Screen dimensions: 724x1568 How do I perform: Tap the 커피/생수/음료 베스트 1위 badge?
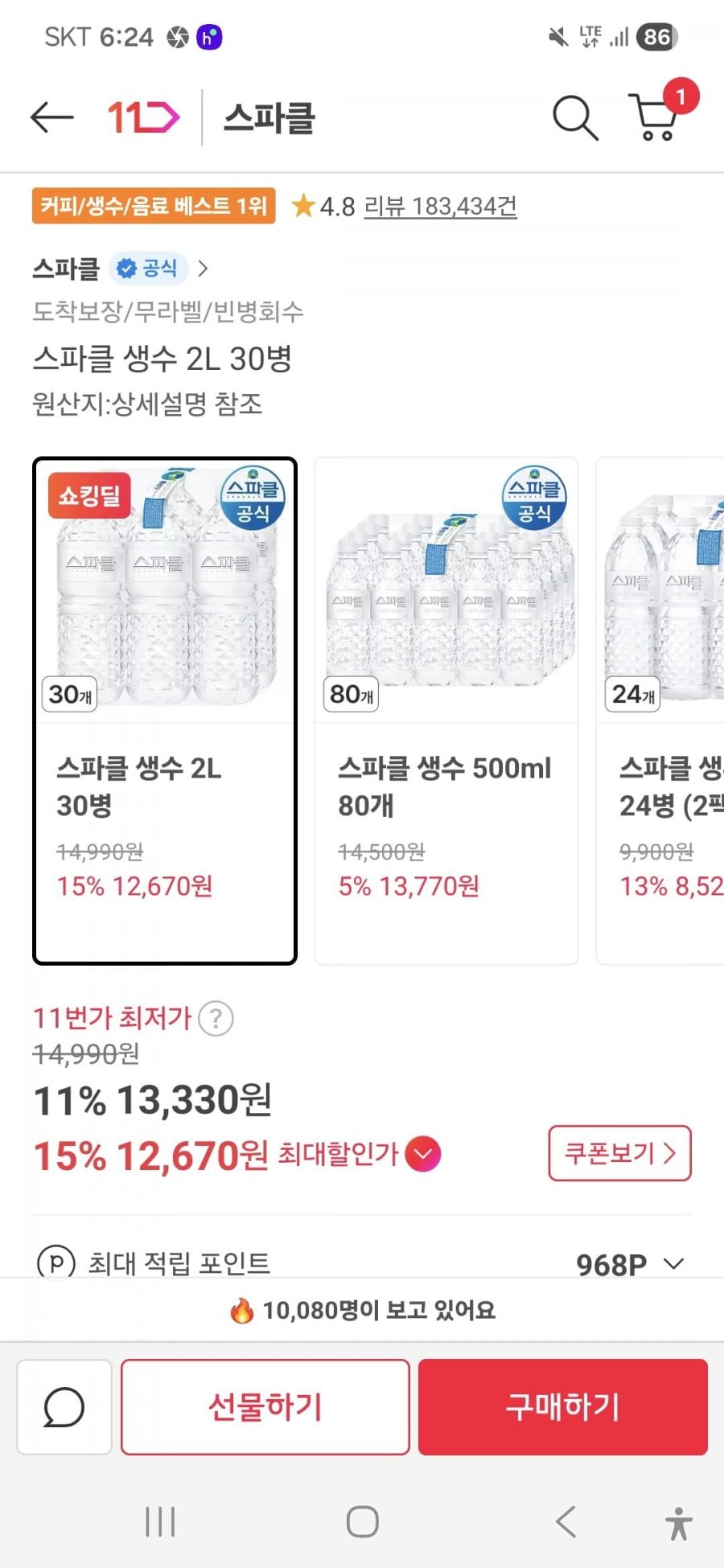(154, 206)
